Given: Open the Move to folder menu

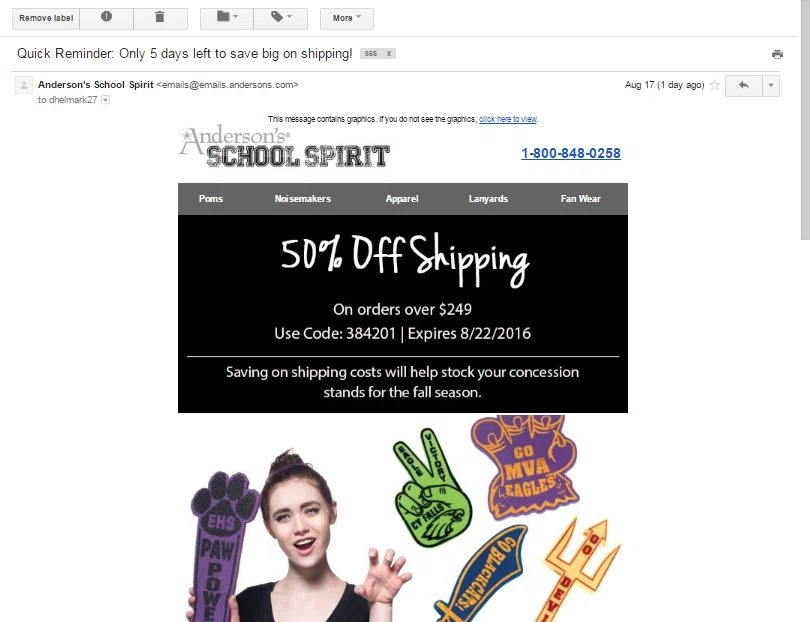Looking at the screenshot, I should 227,18.
